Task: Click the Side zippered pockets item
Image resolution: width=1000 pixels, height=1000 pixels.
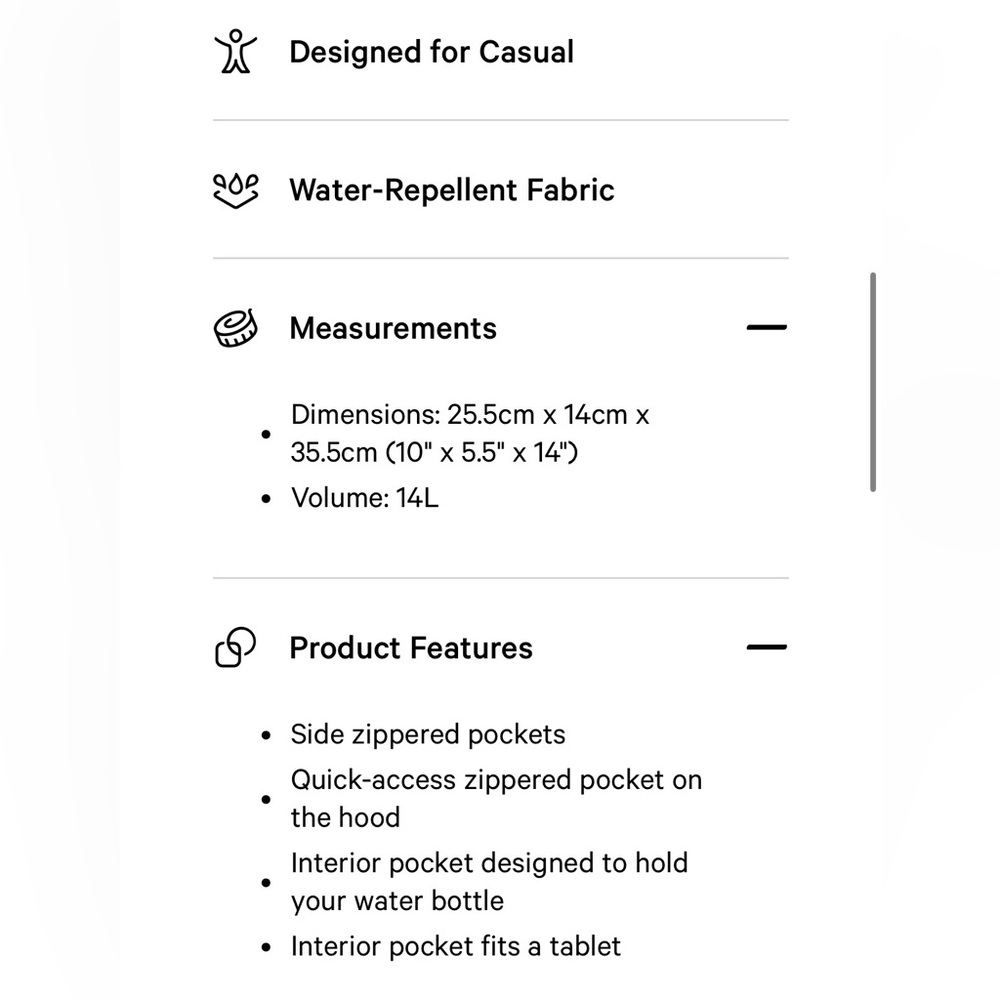Action: 428,735
